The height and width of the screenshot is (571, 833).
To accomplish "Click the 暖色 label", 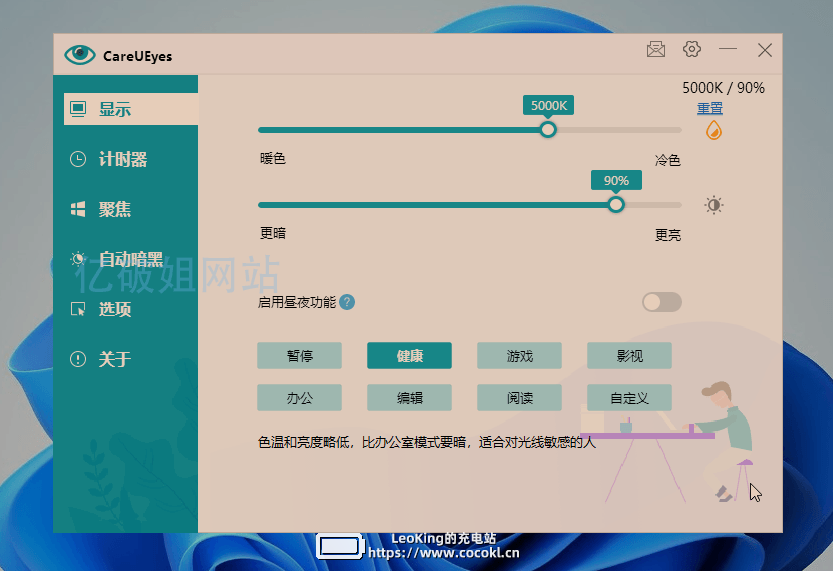I will (273, 158).
